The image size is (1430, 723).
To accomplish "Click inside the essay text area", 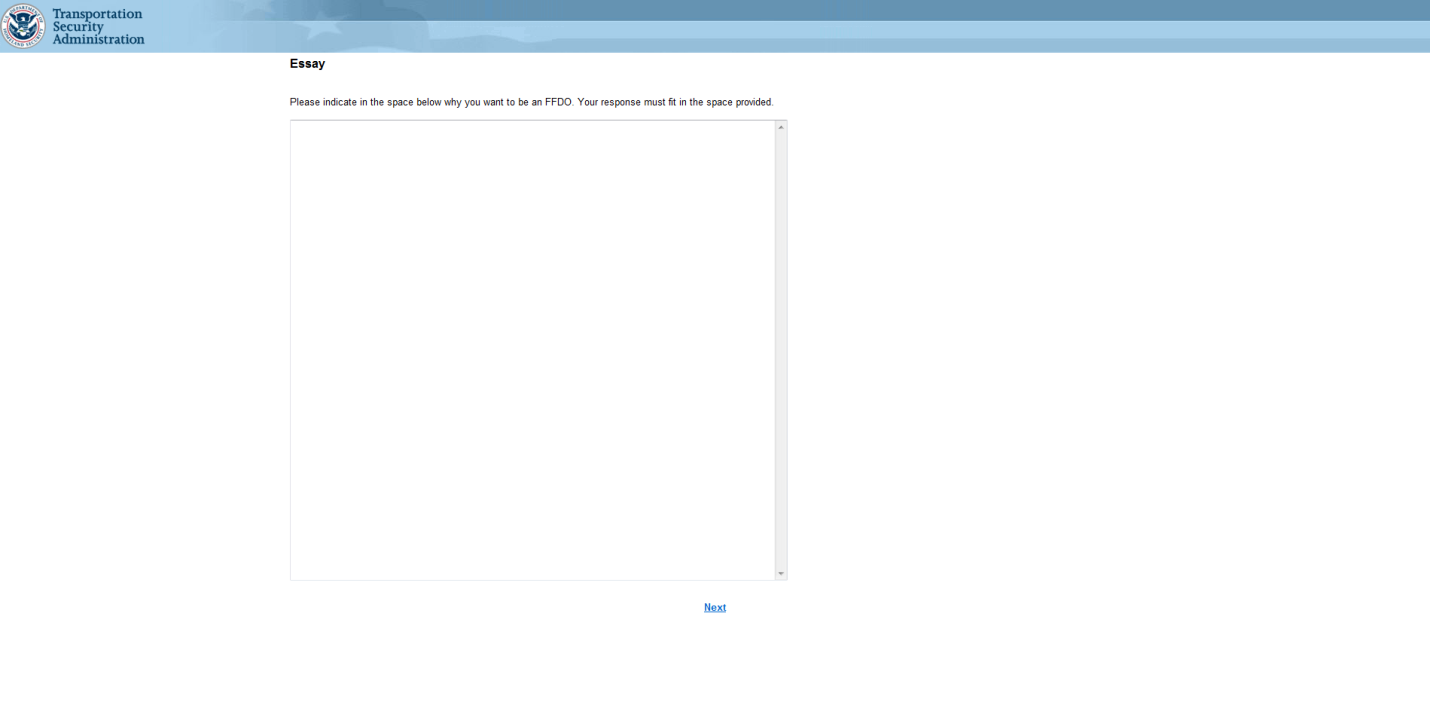I will pyautogui.click(x=532, y=300).
